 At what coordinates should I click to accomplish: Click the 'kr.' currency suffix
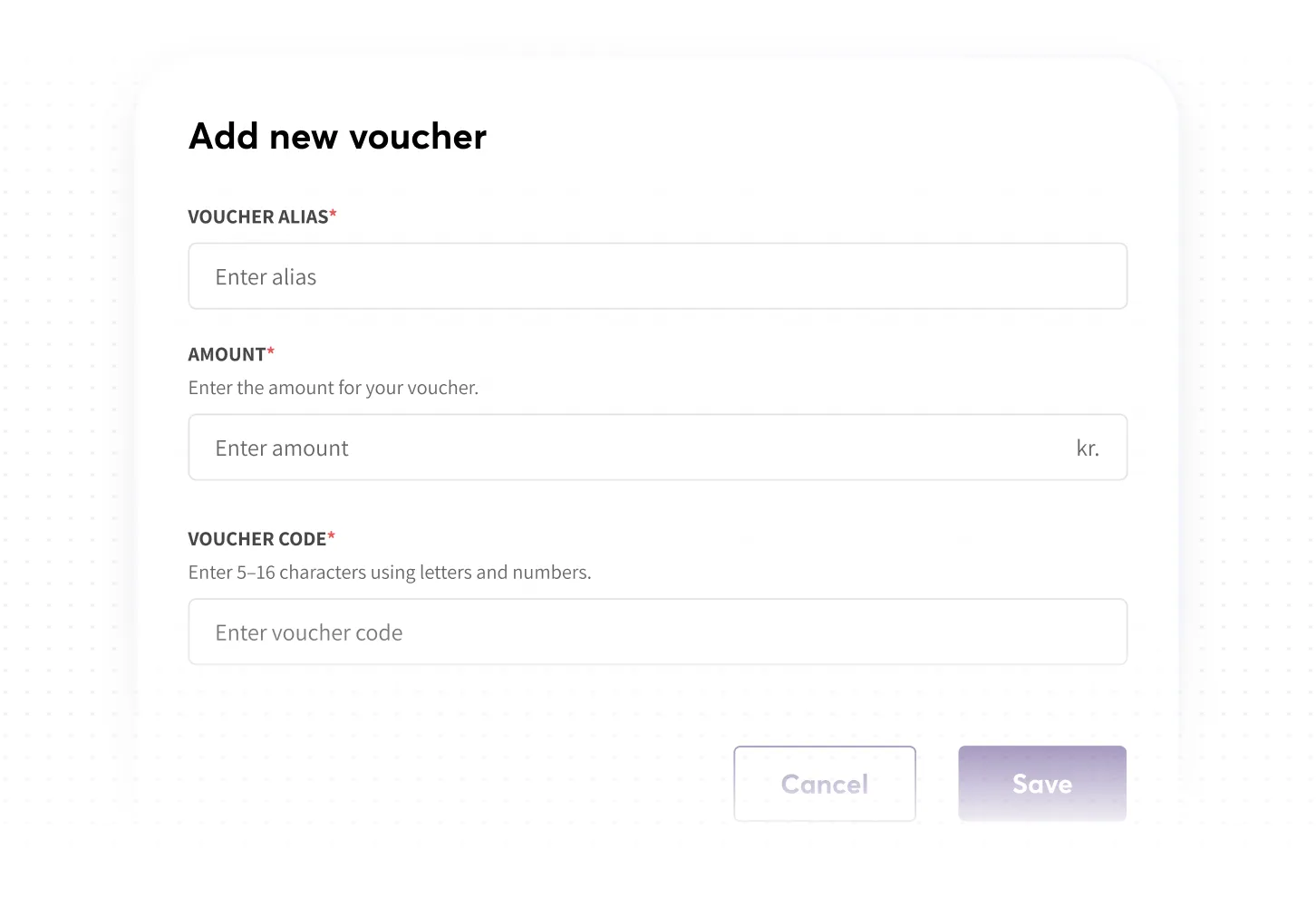[x=1088, y=448]
